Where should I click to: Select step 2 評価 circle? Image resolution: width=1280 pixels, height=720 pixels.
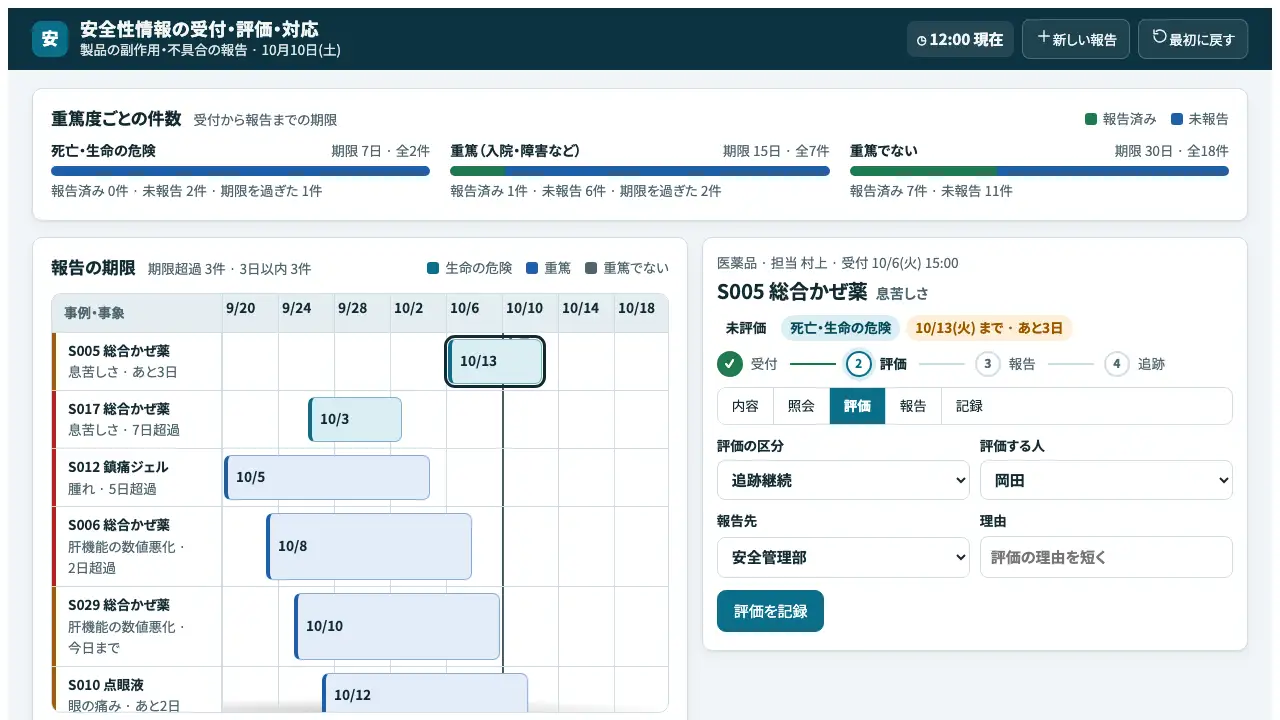(x=859, y=364)
